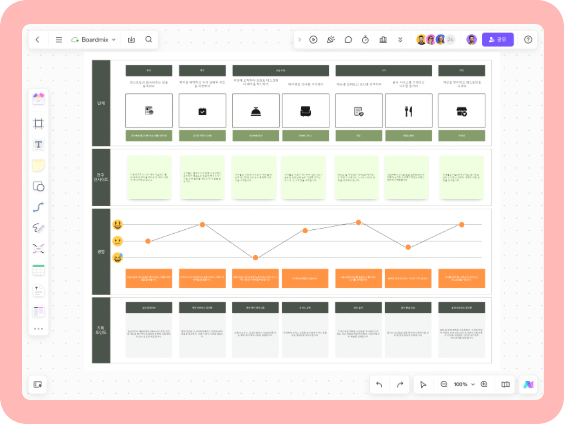The height and width of the screenshot is (424, 564).
Task: Click the purple share button
Action: click(498, 40)
